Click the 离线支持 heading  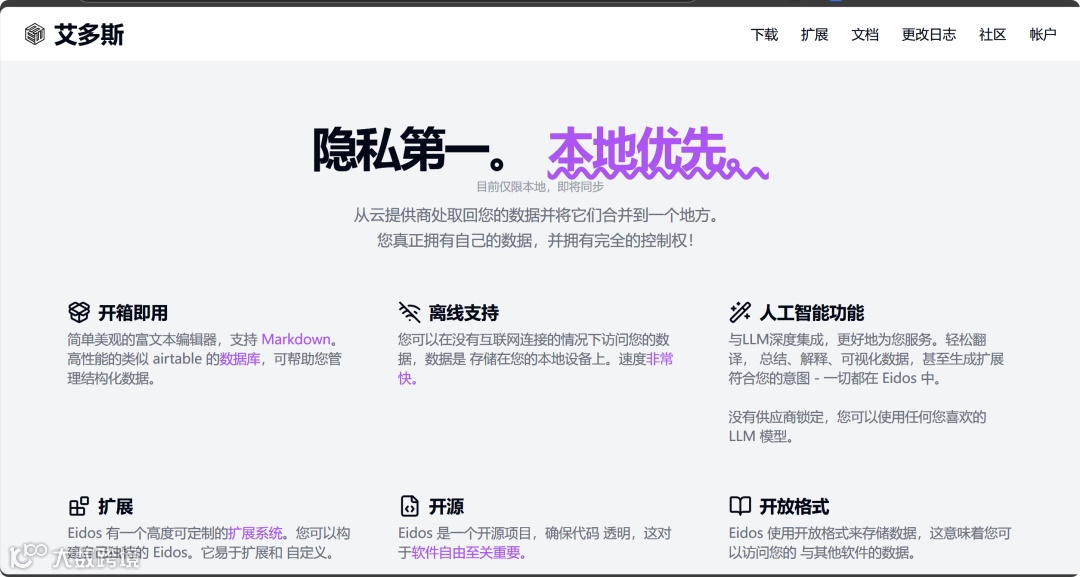pos(464,313)
